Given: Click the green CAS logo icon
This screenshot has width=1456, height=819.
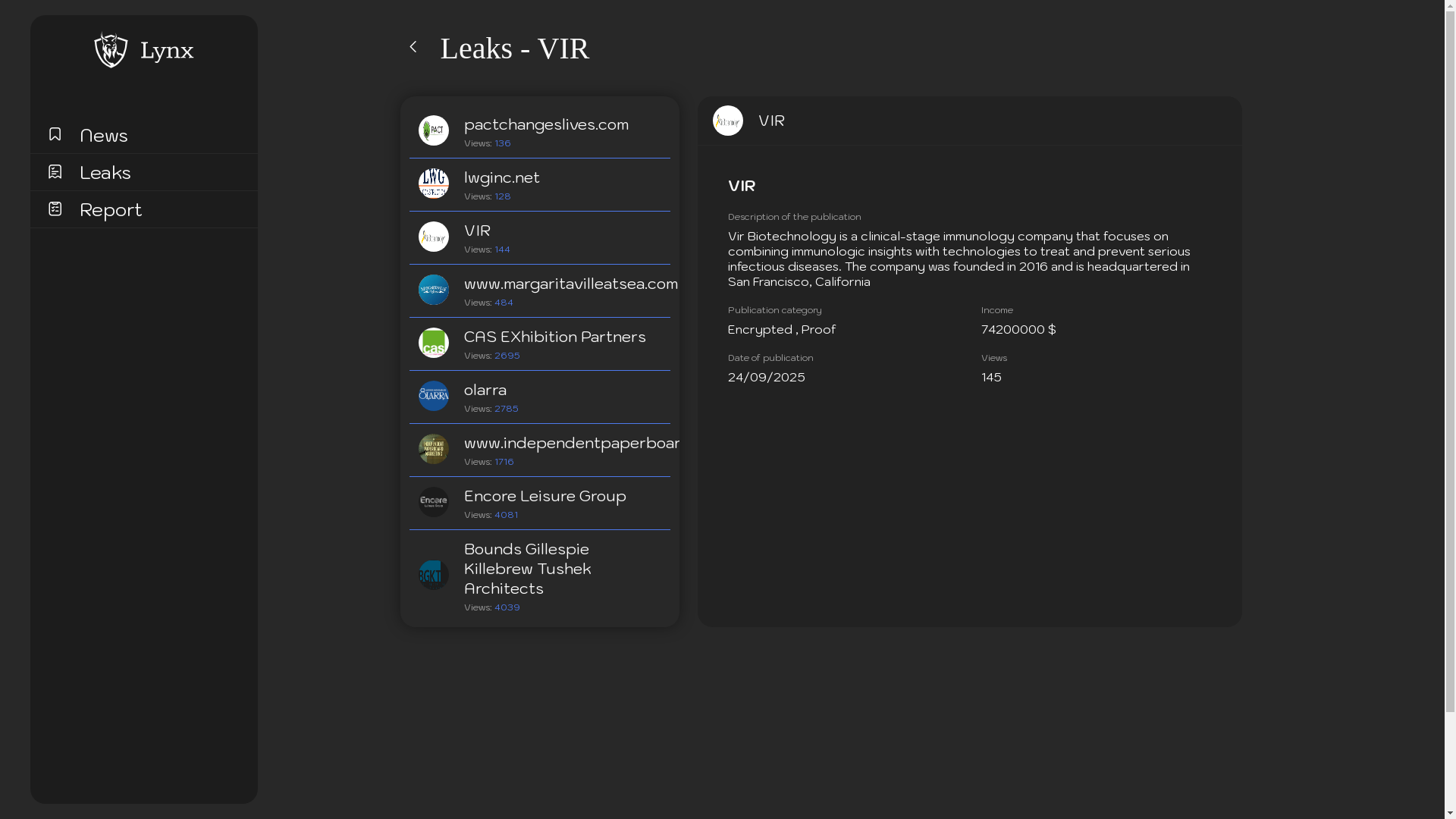Looking at the screenshot, I should pos(434,343).
